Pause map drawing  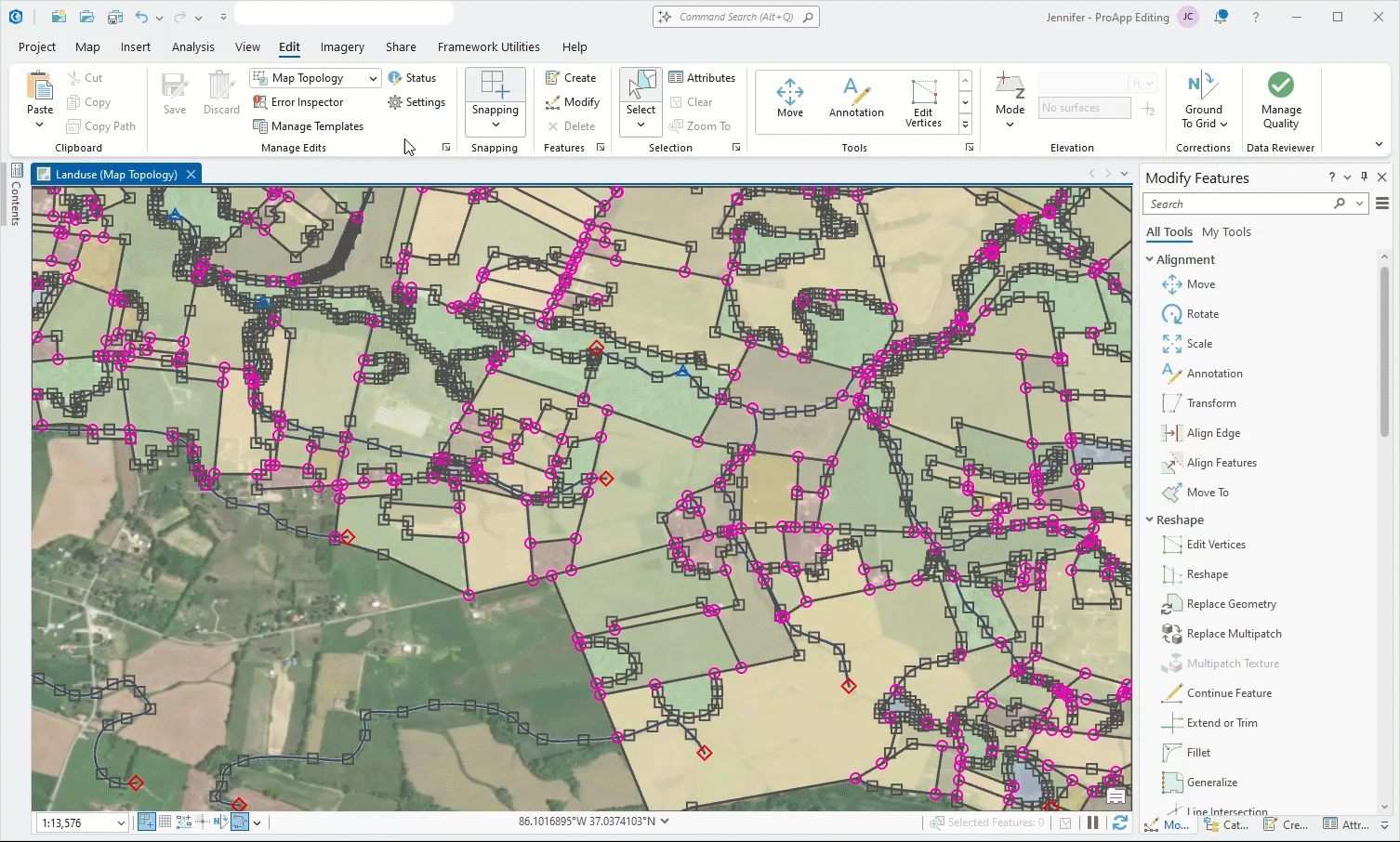pyautogui.click(x=1093, y=822)
